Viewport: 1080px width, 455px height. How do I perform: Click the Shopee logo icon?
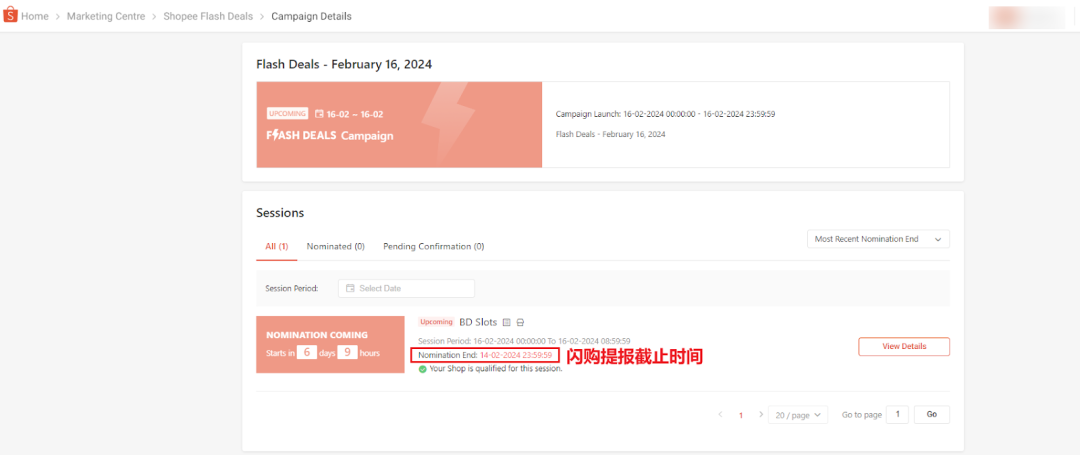tap(10, 16)
